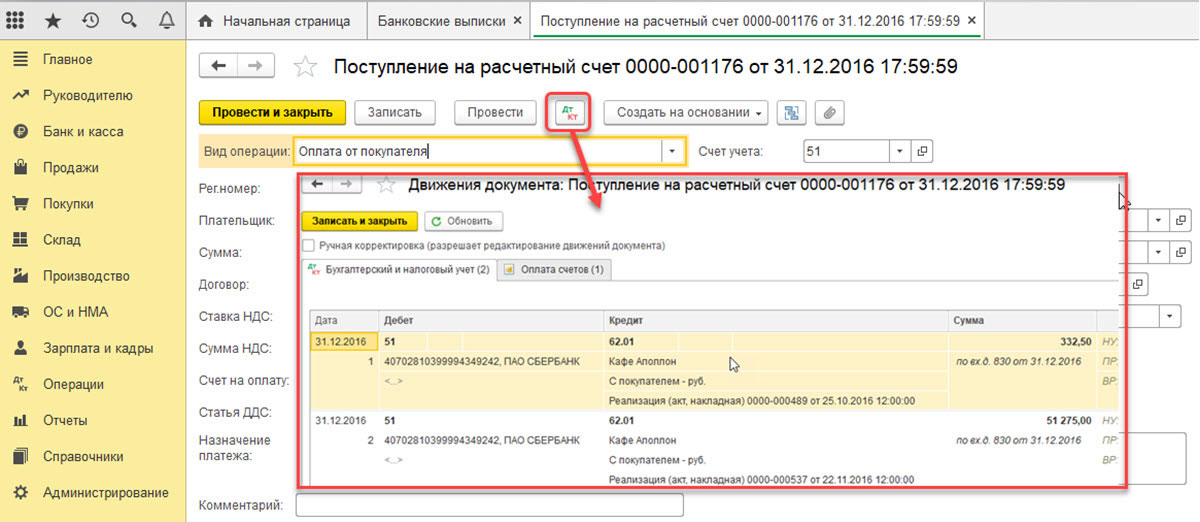Open the document structure icon in toolbar

(791, 113)
